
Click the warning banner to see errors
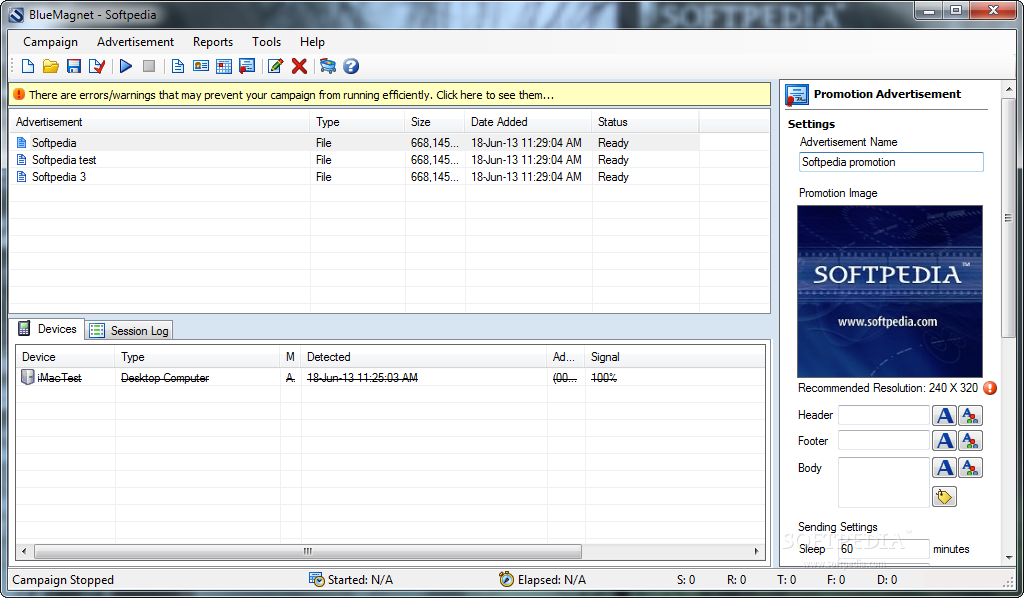[x=390, y=95]
